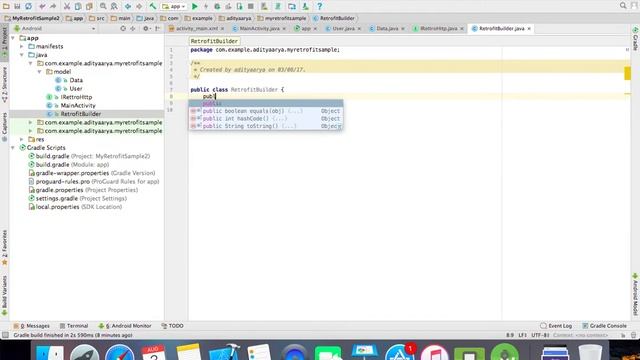This screenshot has height=360, width=640.
Task: Collapse the app module tree node
Action: (x=13, y=38)
